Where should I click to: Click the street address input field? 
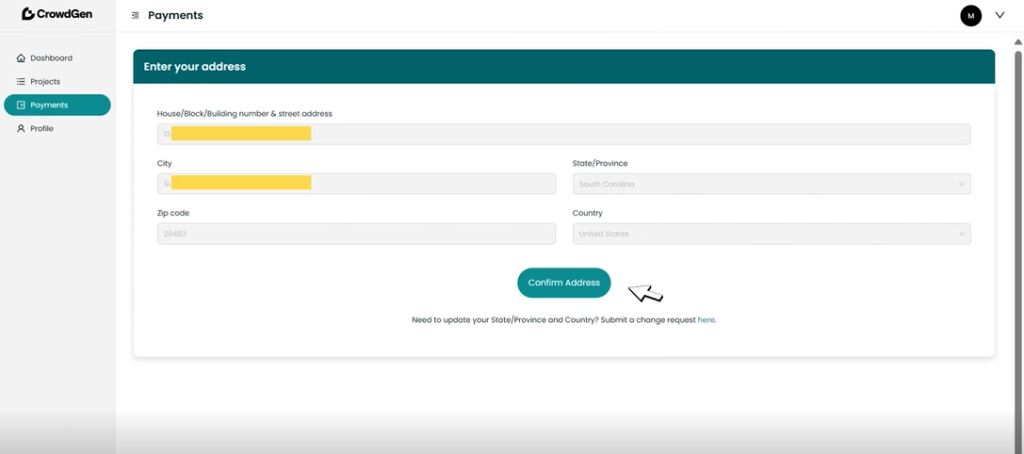564,134
